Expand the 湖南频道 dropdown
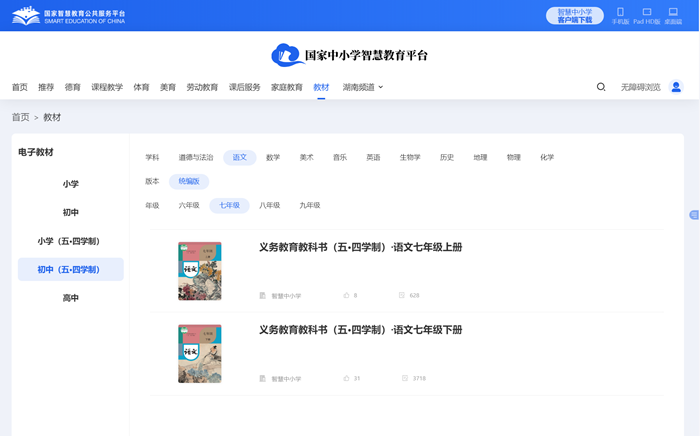The image size is (700, 436). 362,87
